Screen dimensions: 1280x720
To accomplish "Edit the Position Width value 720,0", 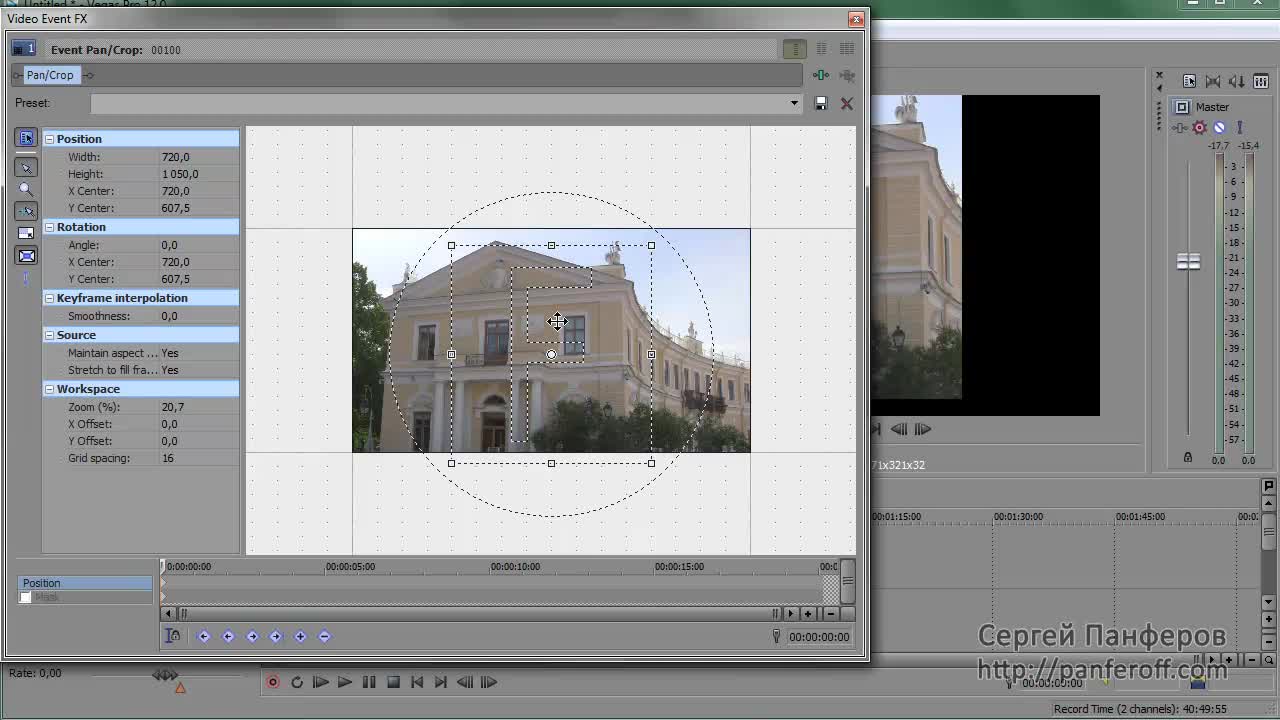I will tap(199, 157).
